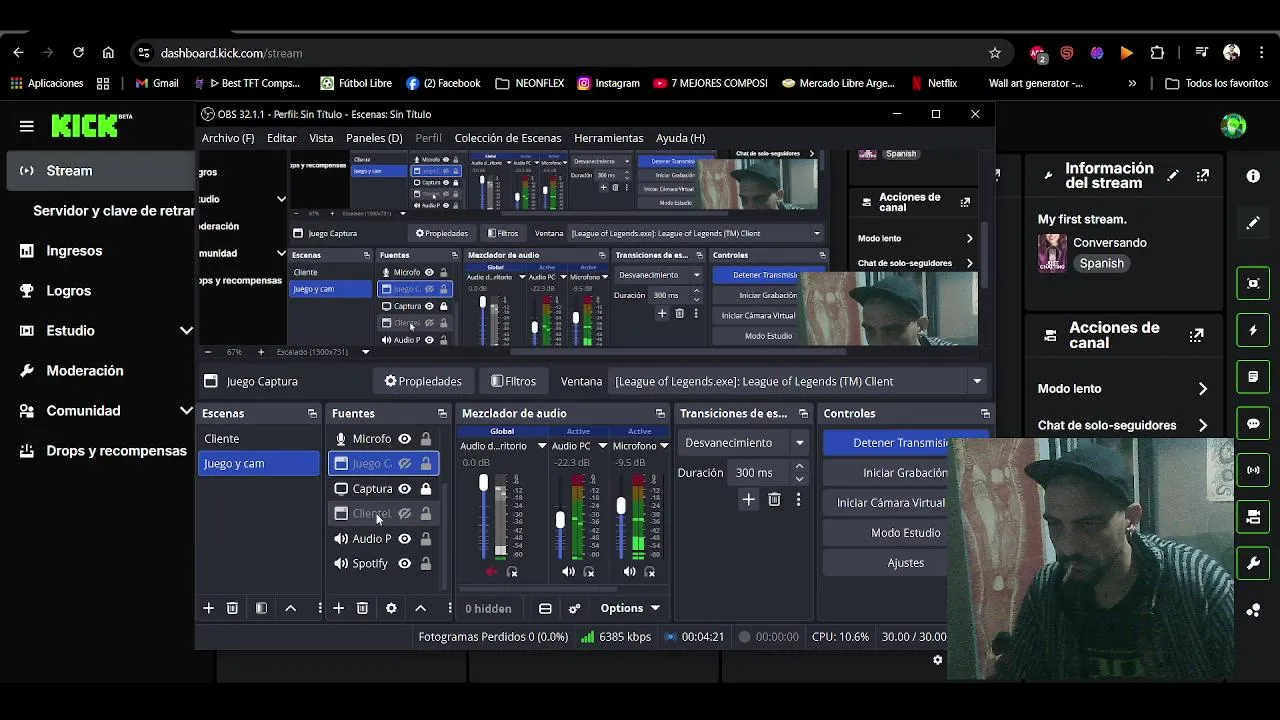
Task: Toggle the mixer layout icon beside 0 hidden
Action: pyautogui.click(x=545, y=608)
